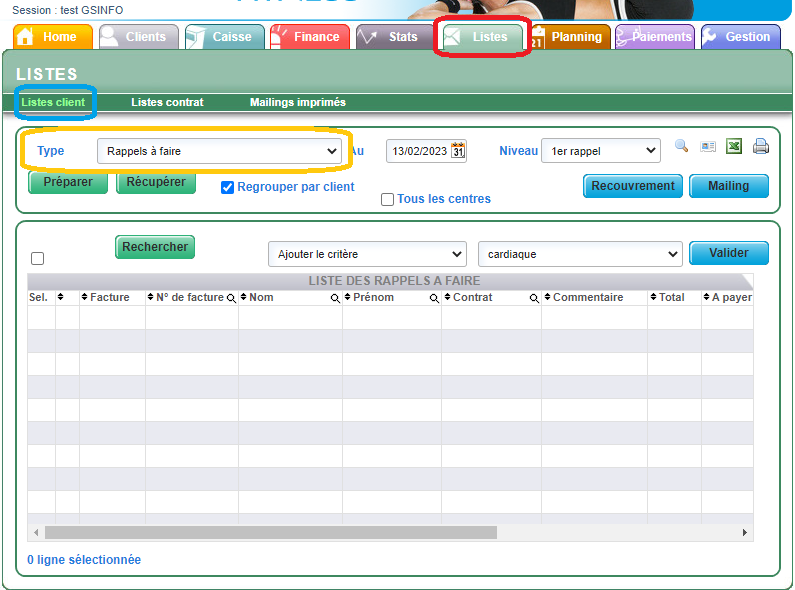Image resolution: width=795 pixels, height=590 pixels.
Task: Click the search magnifier in Contrat column
Action: [x=534, y=298]
